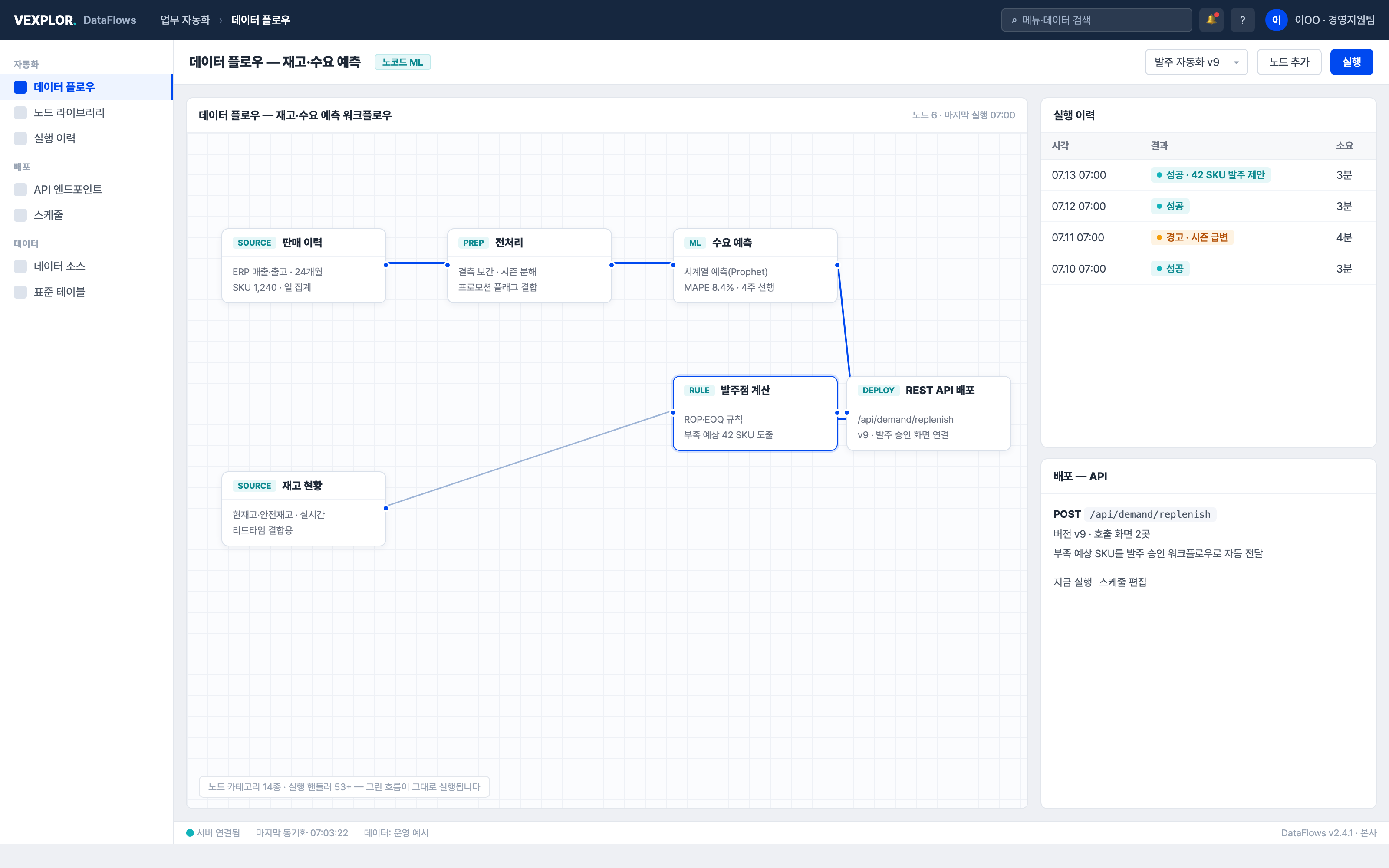Click the notification bell icon
Screen dimensions: 1389x868
[x=1211, y=20]
